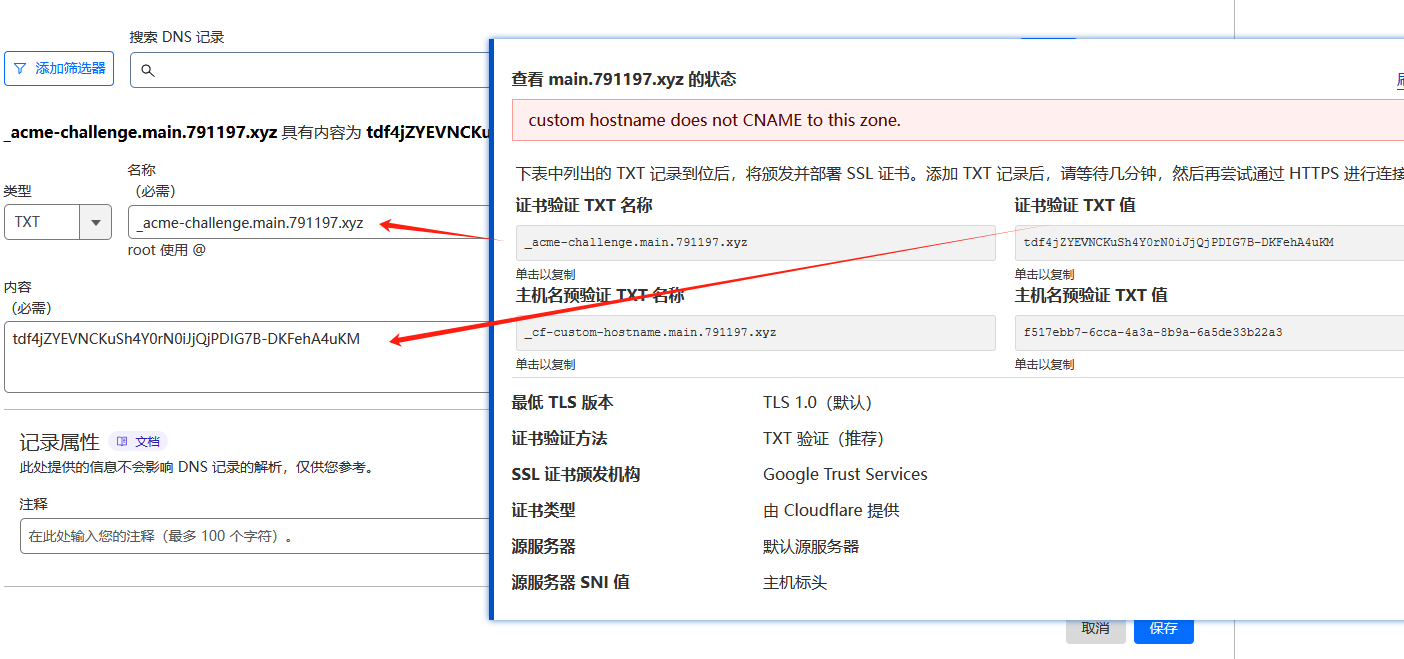Viewport: 1404px width, 659px height.
Task: Click the 证书类型 label
Action: click(543, 510)
